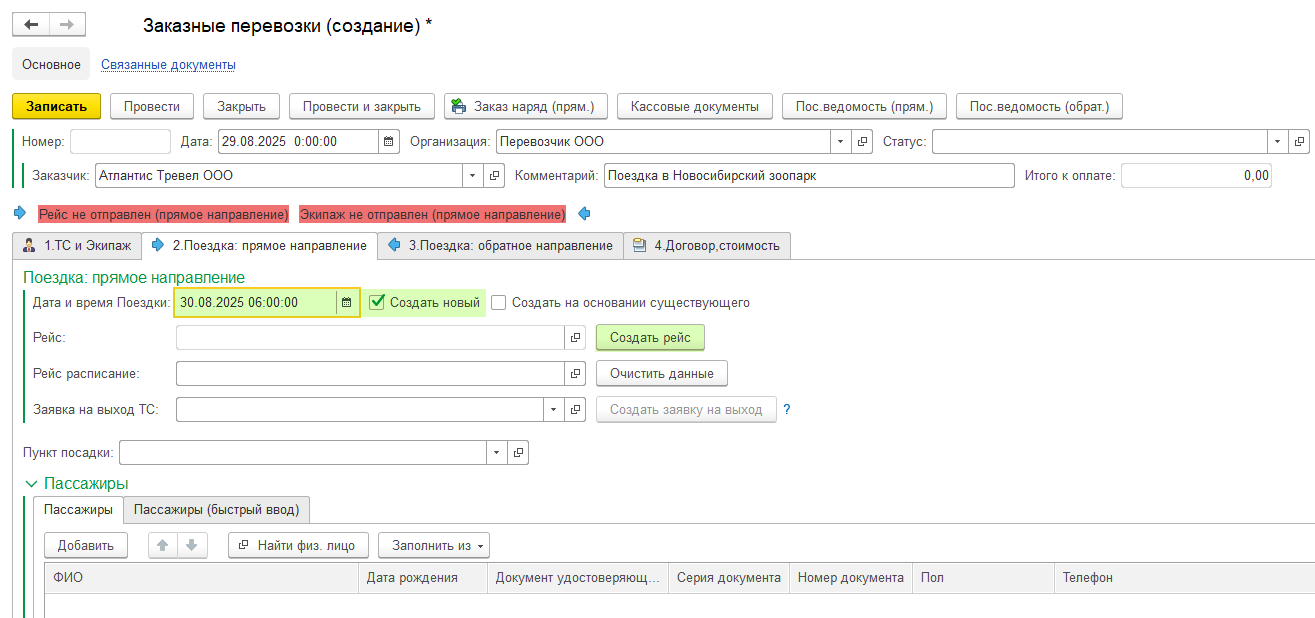
Task: Click the back navigation arrow
Action: click(x=31, y=25)
